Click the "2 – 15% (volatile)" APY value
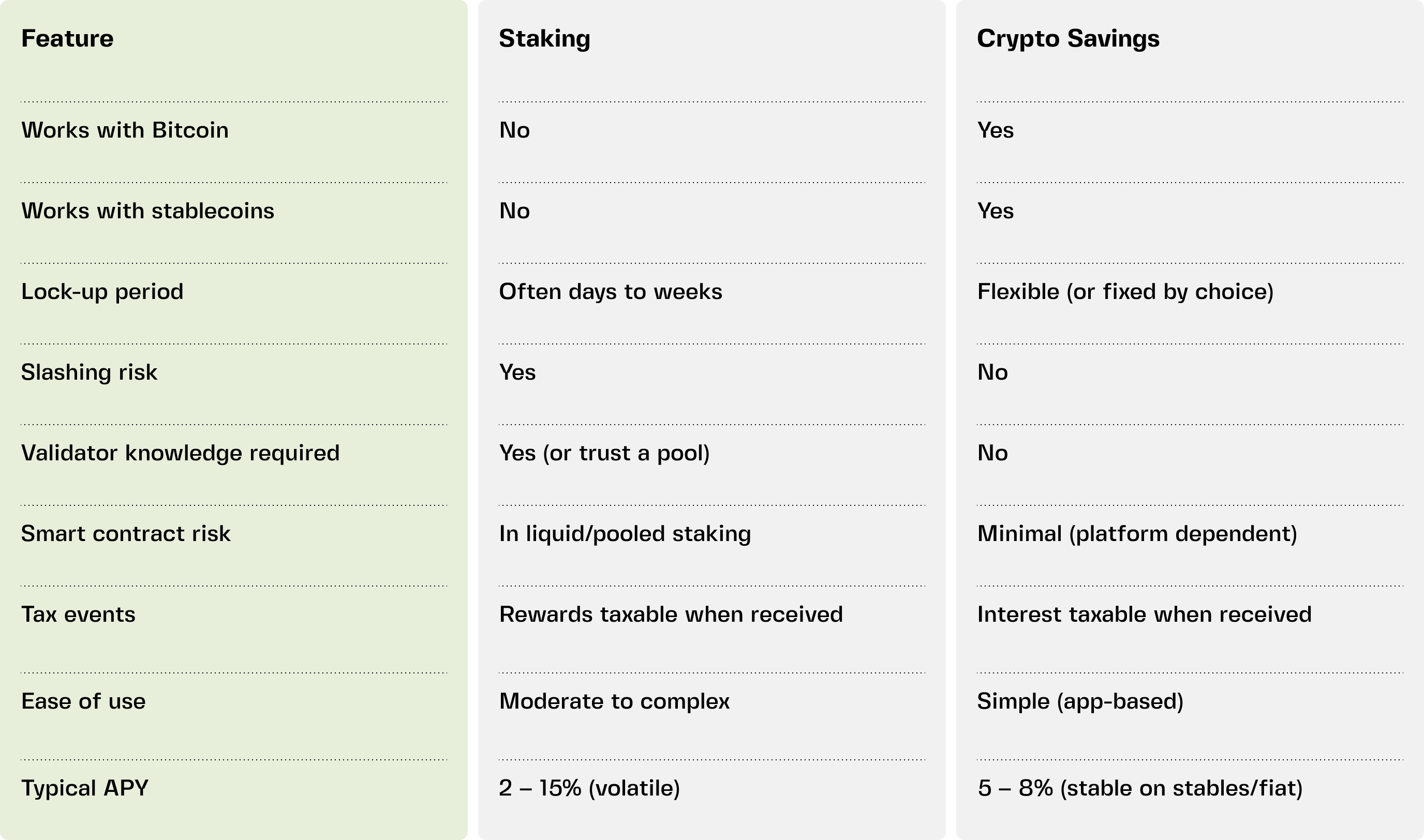Screen dimensions: 1424x840 [x=589, y=788]
